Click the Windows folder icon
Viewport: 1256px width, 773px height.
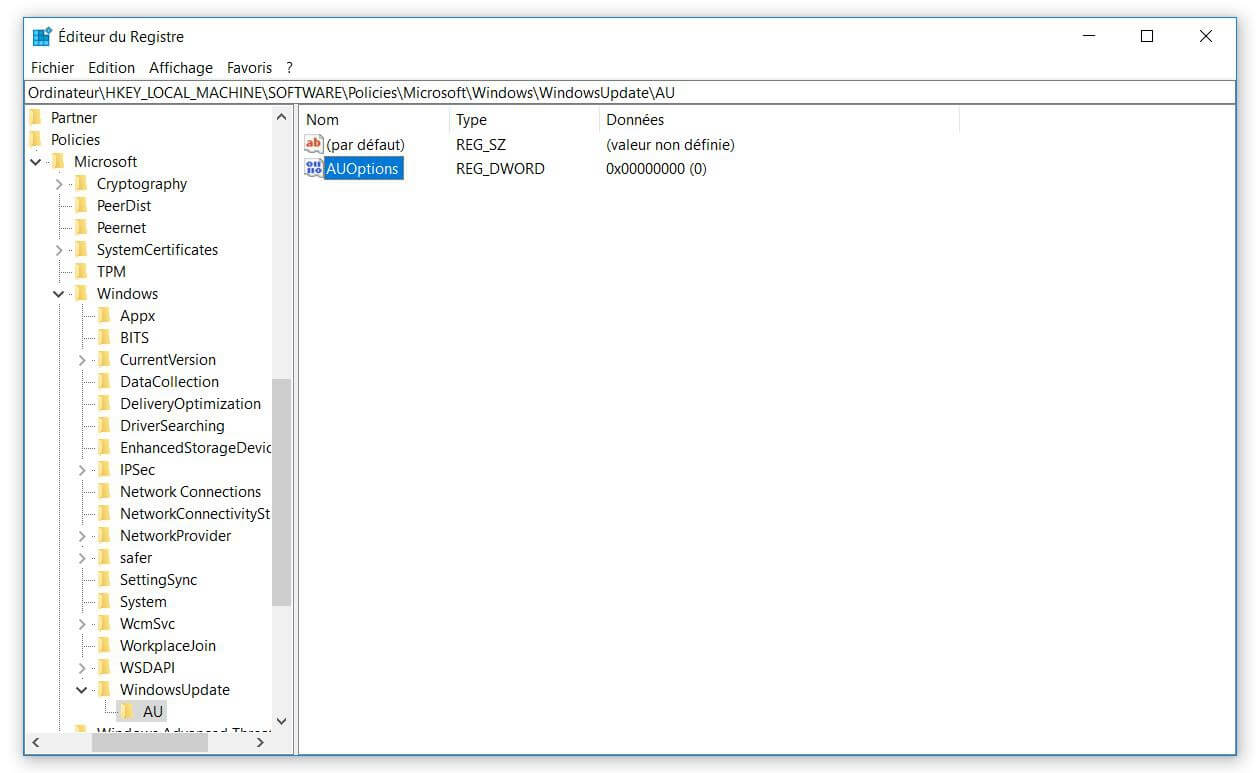[x=81, y=293]
